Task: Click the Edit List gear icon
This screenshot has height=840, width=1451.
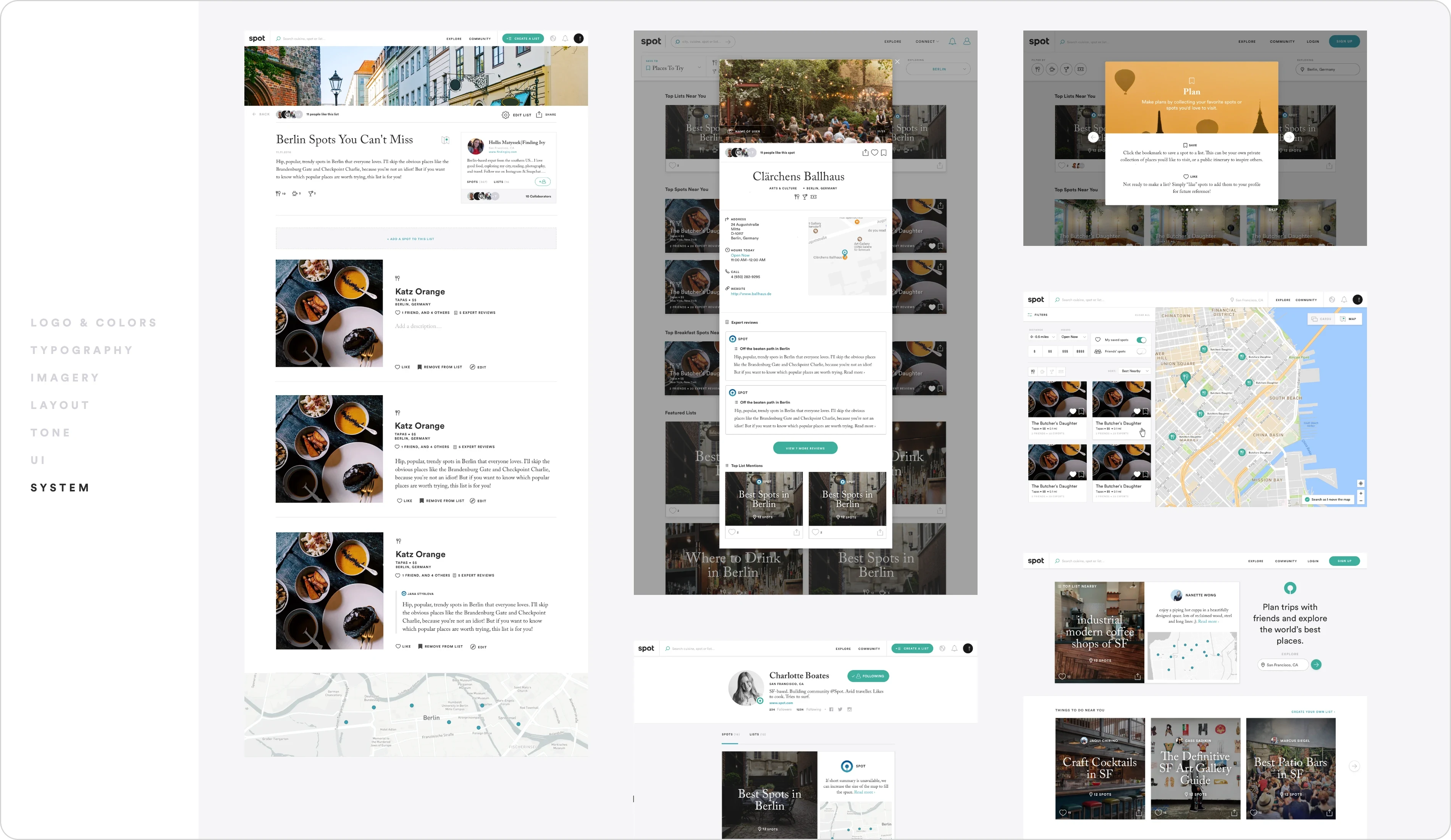Action: (505, 115)
